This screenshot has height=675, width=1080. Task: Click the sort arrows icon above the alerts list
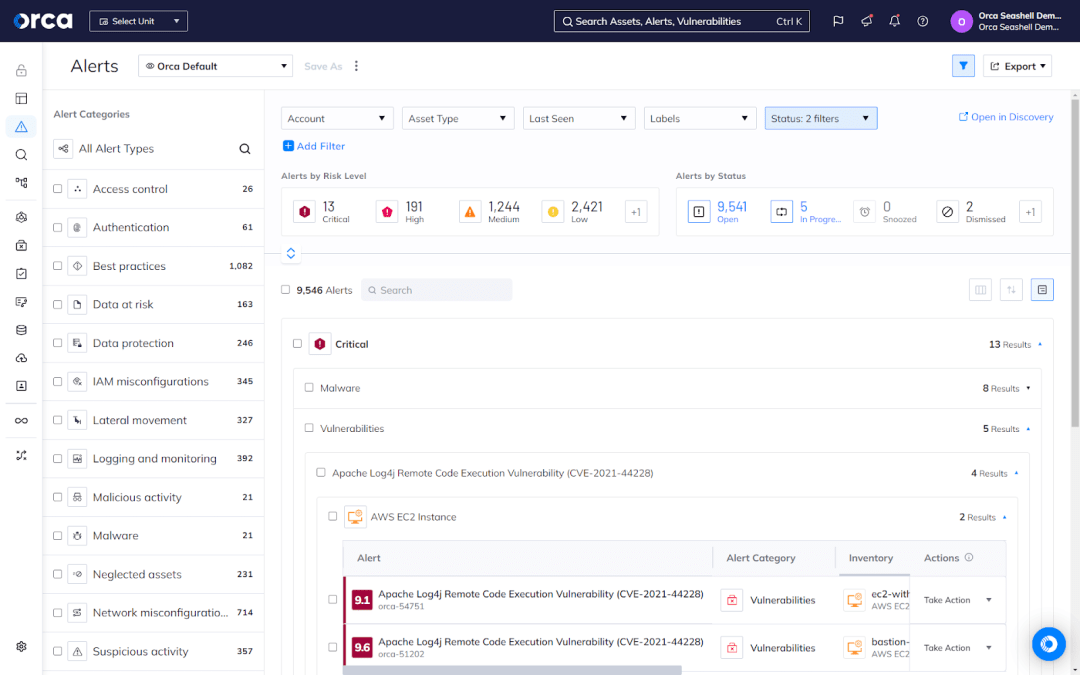pos(1011,290)
